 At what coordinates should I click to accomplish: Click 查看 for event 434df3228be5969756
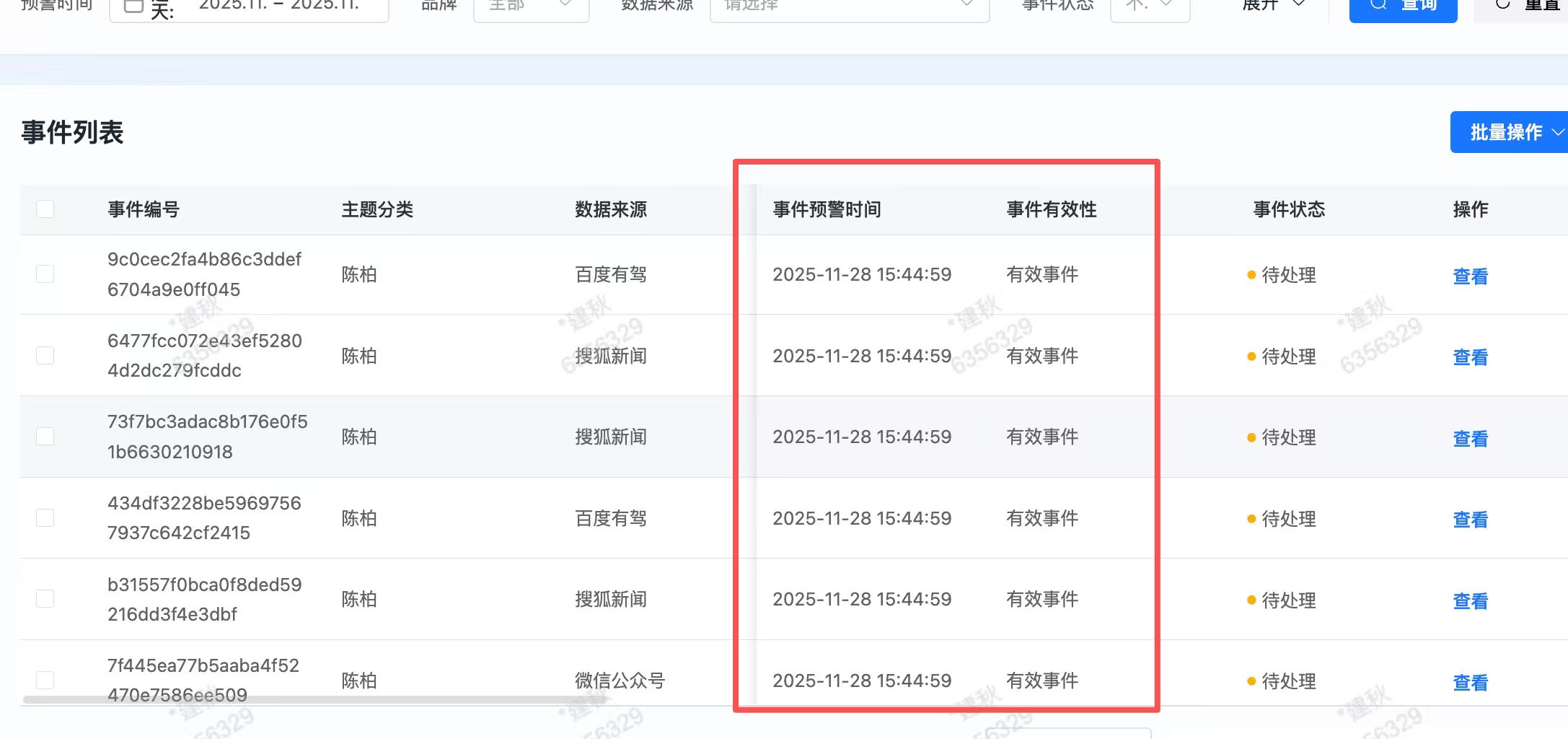point(1470,520)
